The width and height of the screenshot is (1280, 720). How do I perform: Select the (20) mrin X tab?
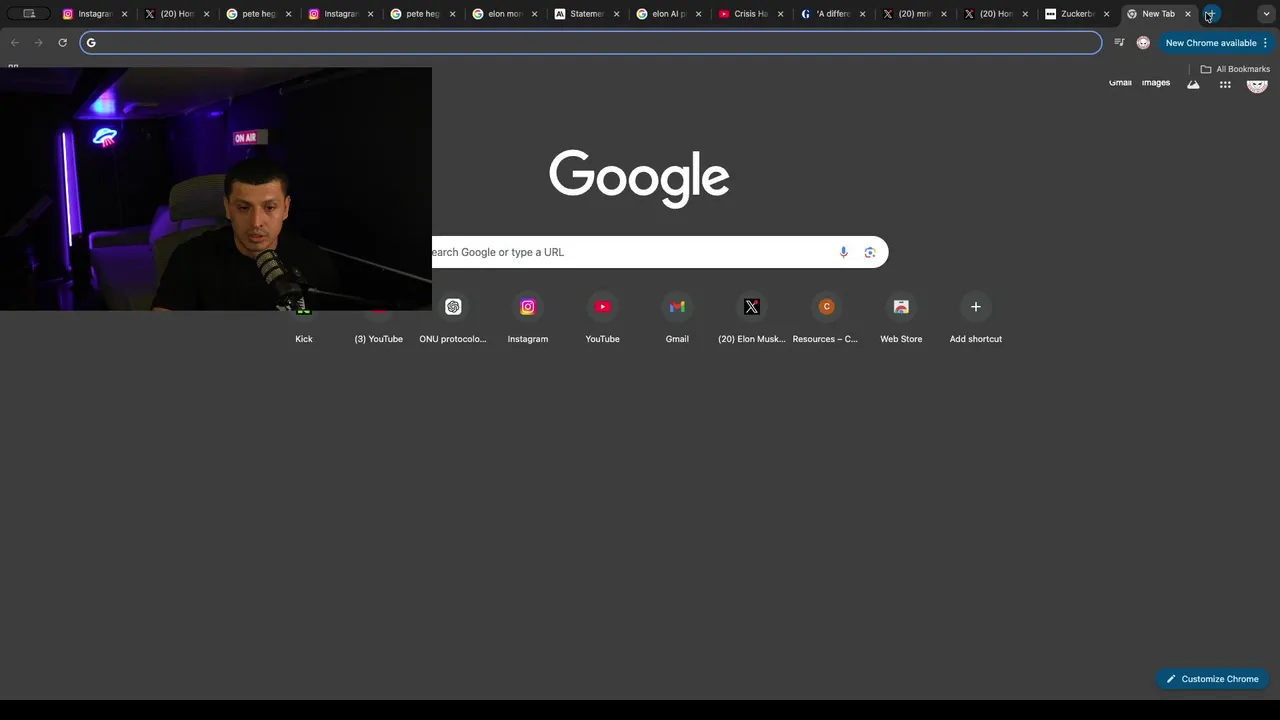(915, 14)
